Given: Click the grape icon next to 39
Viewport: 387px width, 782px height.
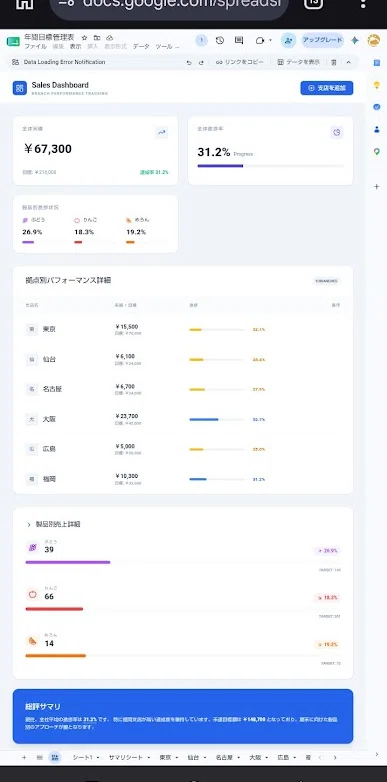Looking at the screenshot, I should [x=32, y=548].
